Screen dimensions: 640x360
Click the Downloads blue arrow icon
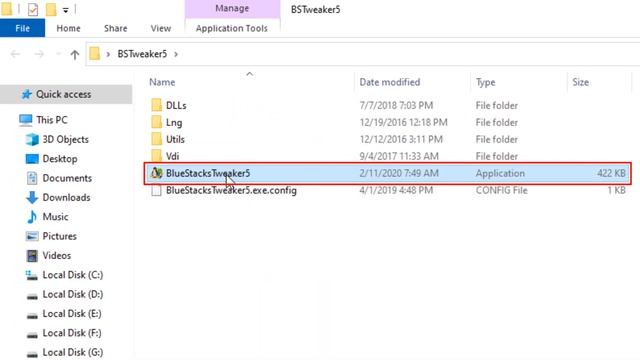coord(32,198)
